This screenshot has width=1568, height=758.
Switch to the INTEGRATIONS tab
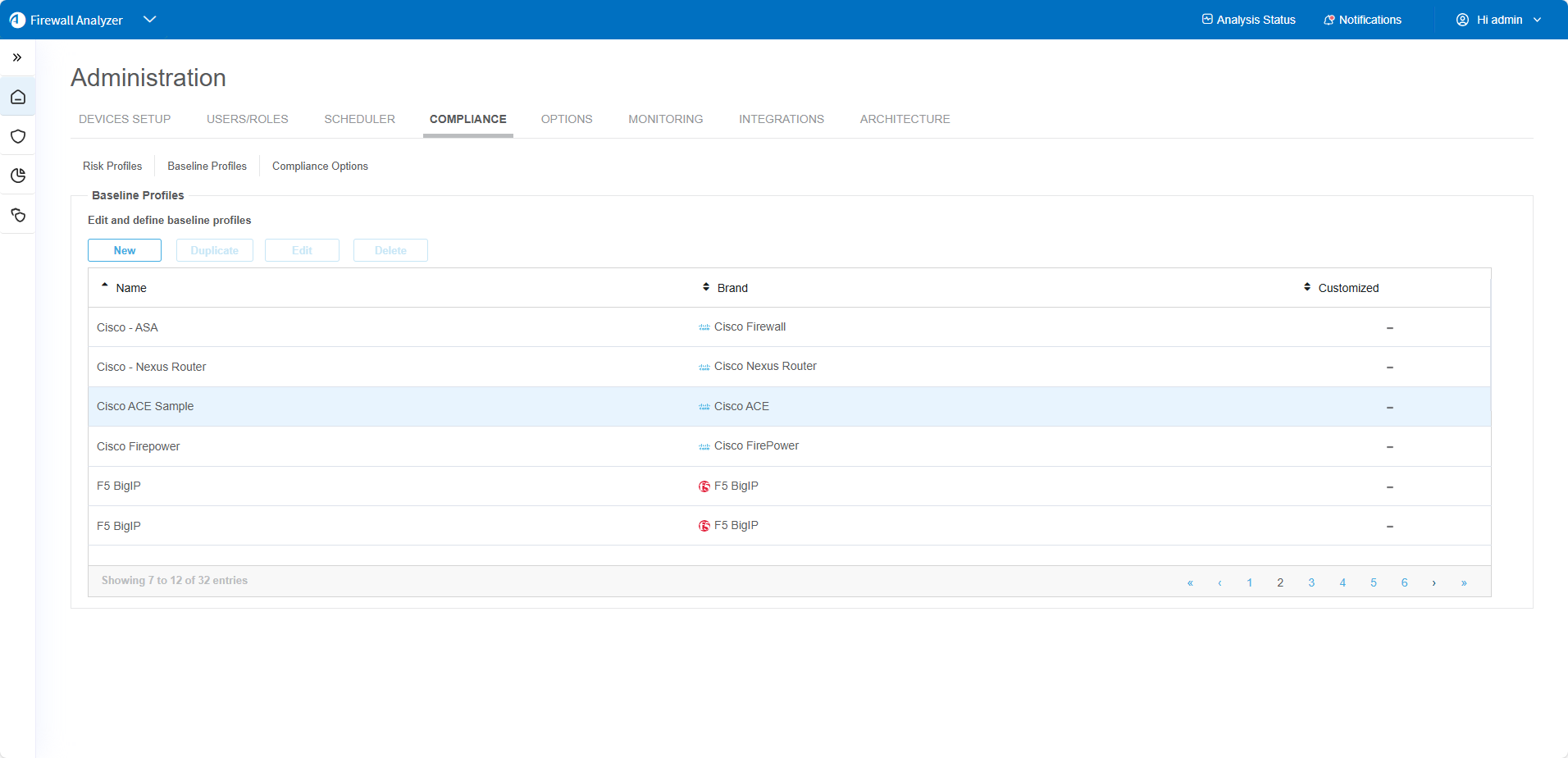coord(781,119)
